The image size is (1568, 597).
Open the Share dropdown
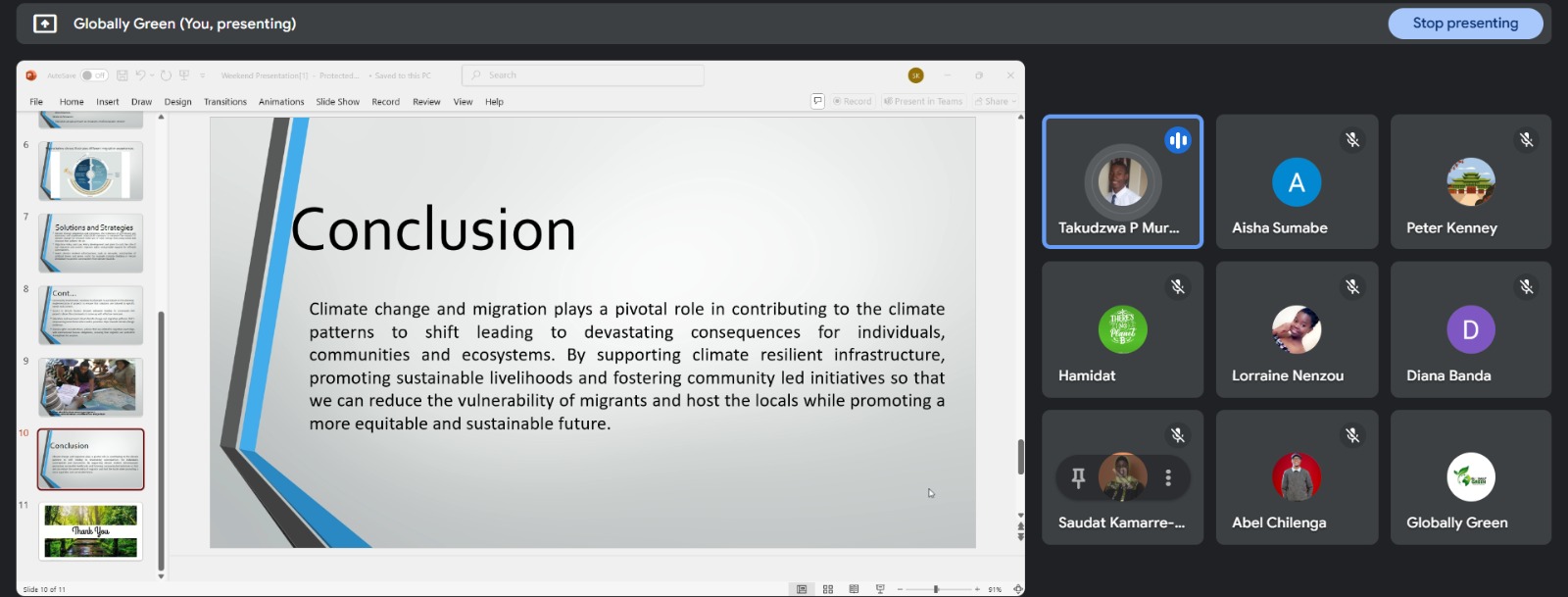click(996, 101)
